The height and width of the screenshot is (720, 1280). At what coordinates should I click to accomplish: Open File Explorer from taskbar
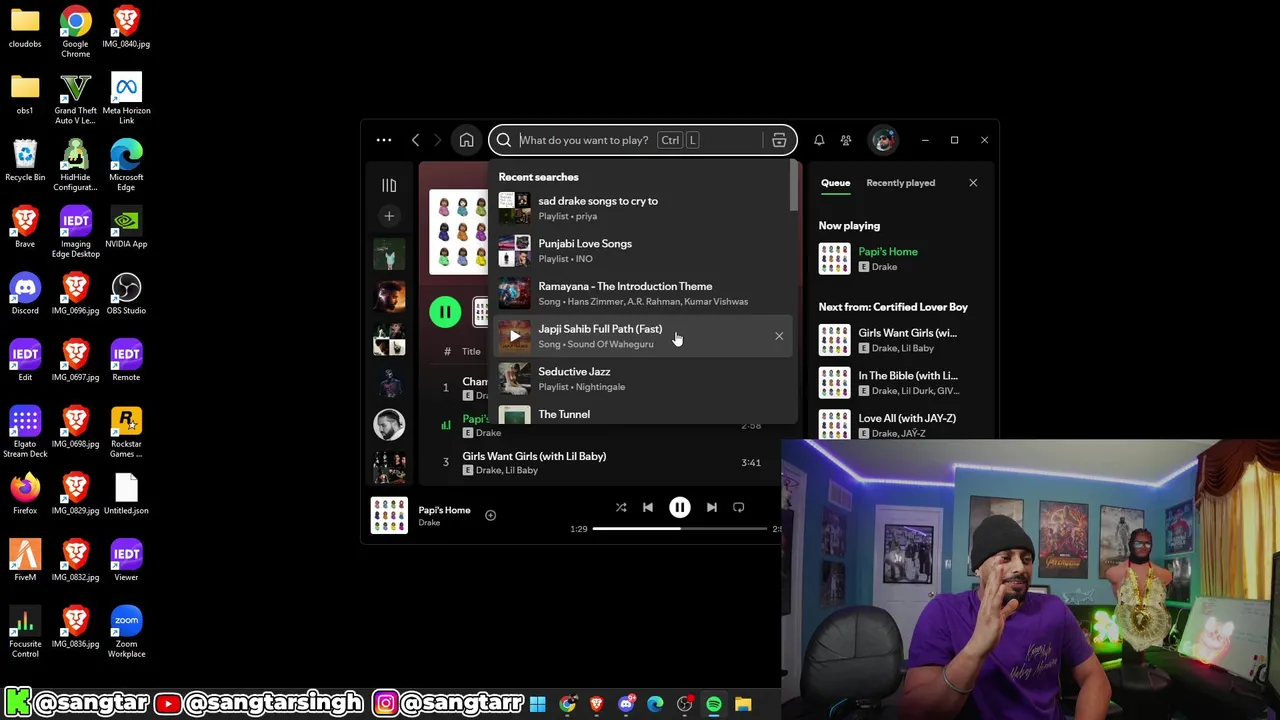743,705
